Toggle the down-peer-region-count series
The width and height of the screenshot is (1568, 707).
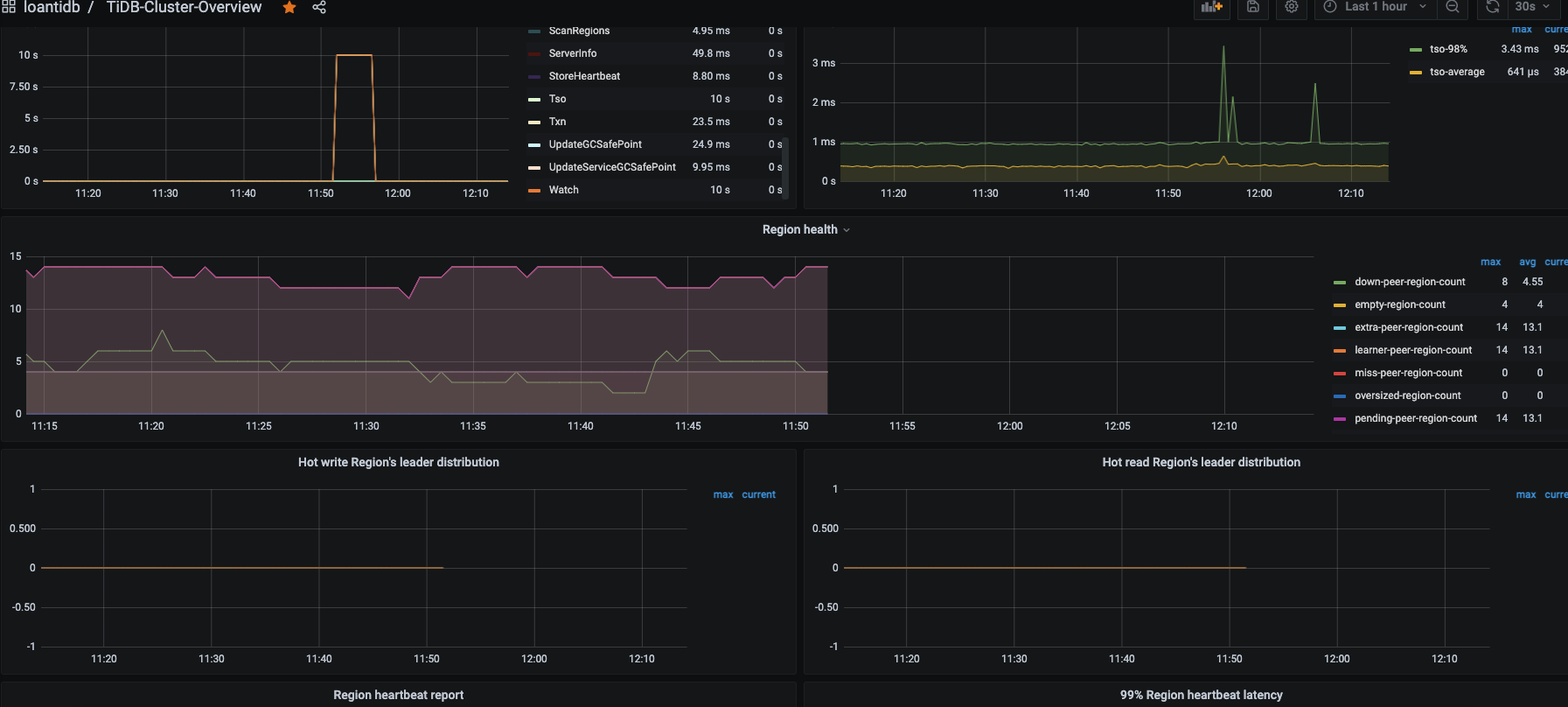(1410, 282)
